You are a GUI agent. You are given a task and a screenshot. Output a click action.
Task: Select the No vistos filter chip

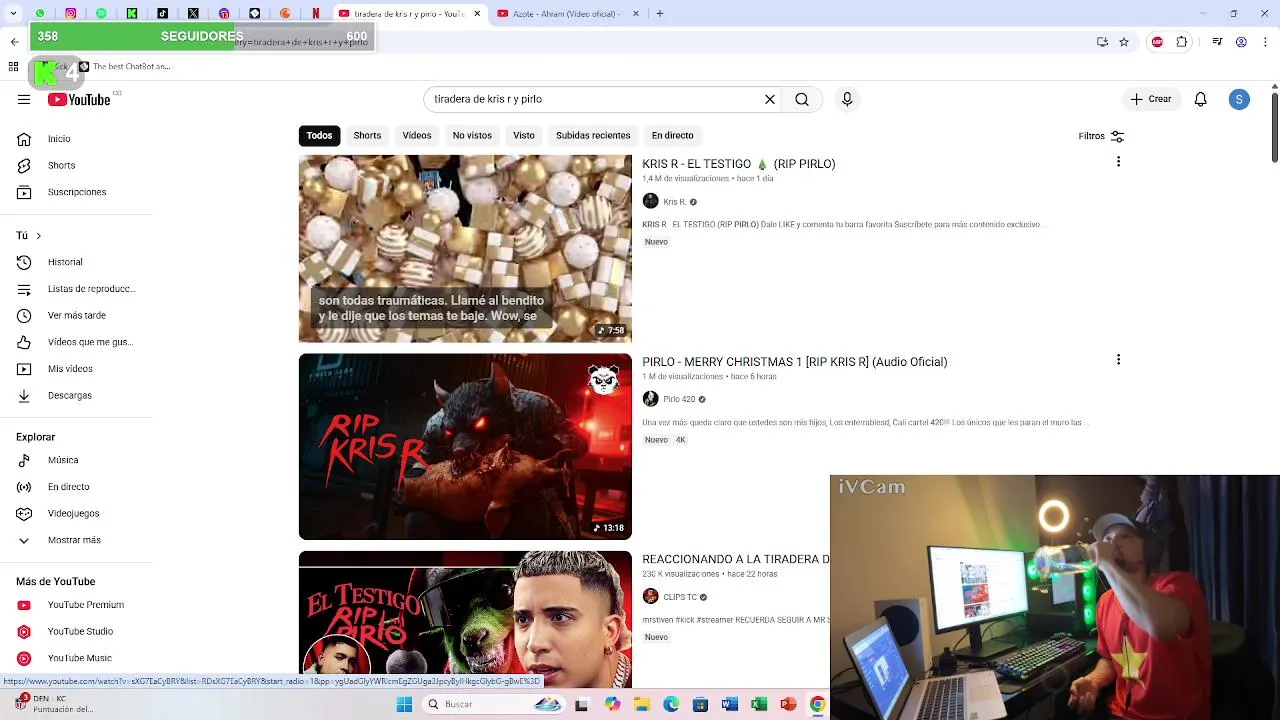pyautogui.click(x=472, y=135)
